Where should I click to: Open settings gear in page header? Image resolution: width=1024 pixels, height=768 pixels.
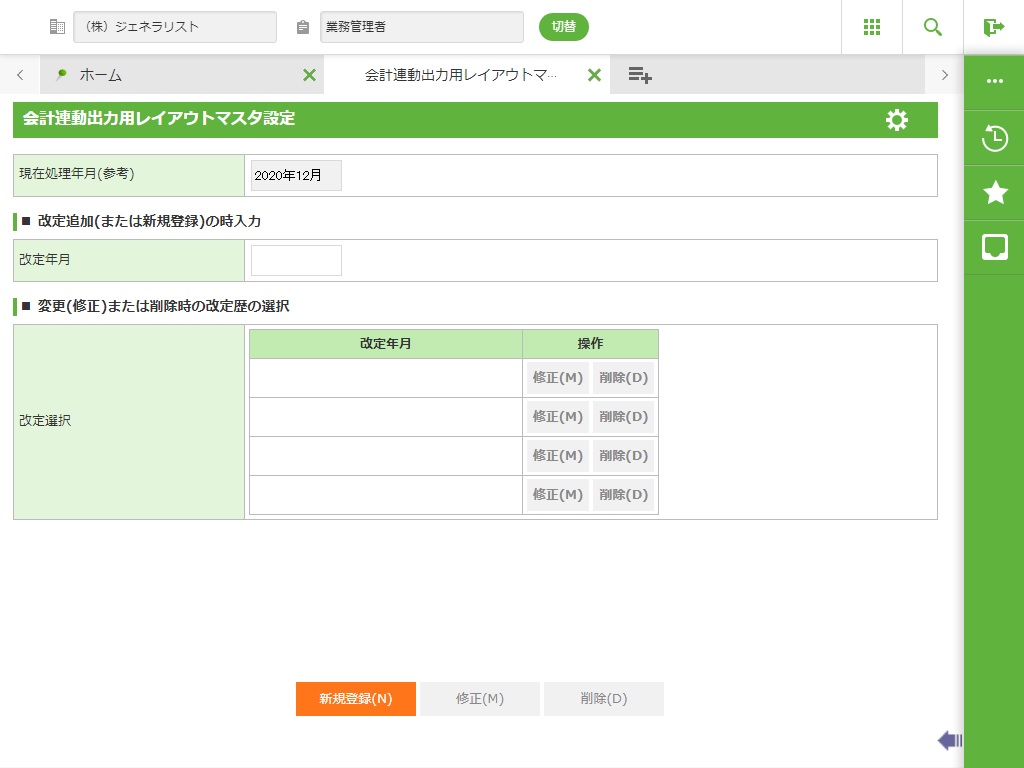(x=897, y=120)
